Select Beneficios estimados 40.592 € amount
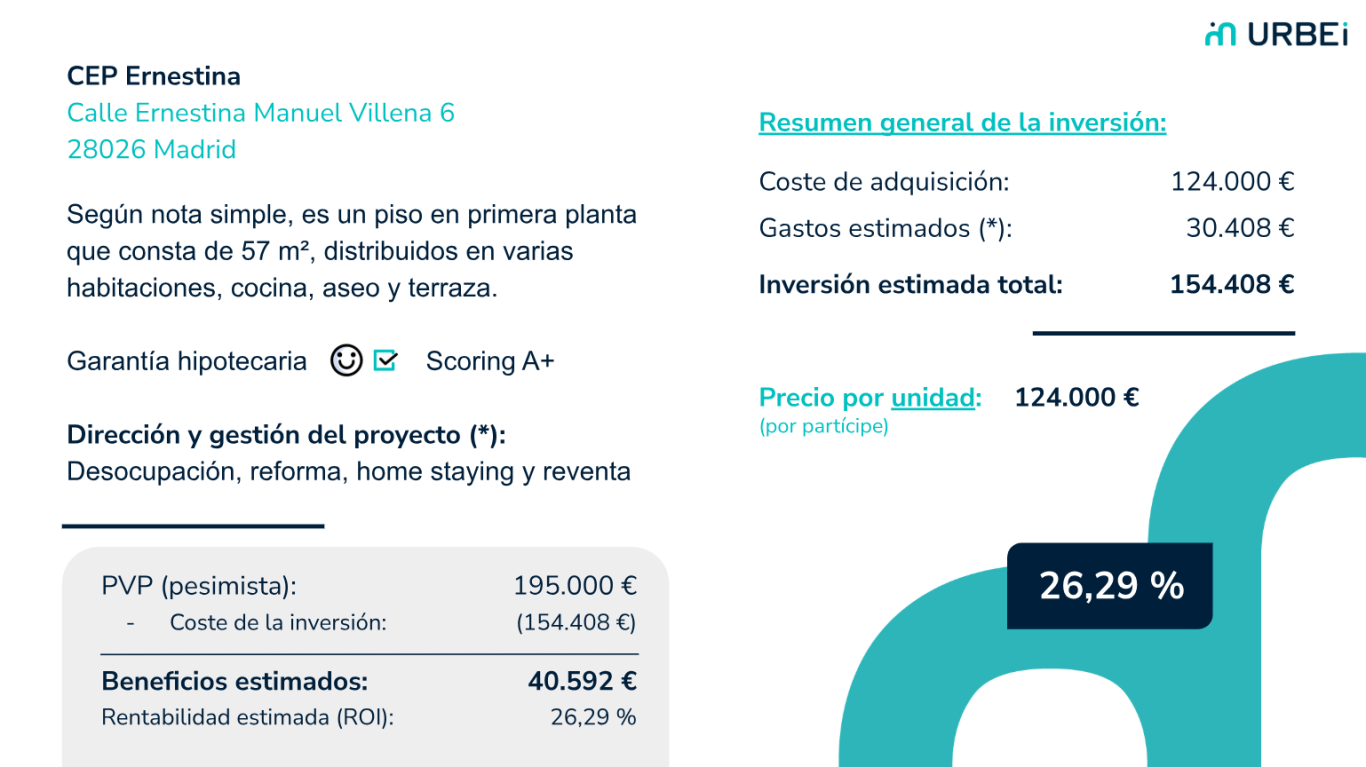The height and width of the screenshot is (767, 1366). tap(583, 682)
